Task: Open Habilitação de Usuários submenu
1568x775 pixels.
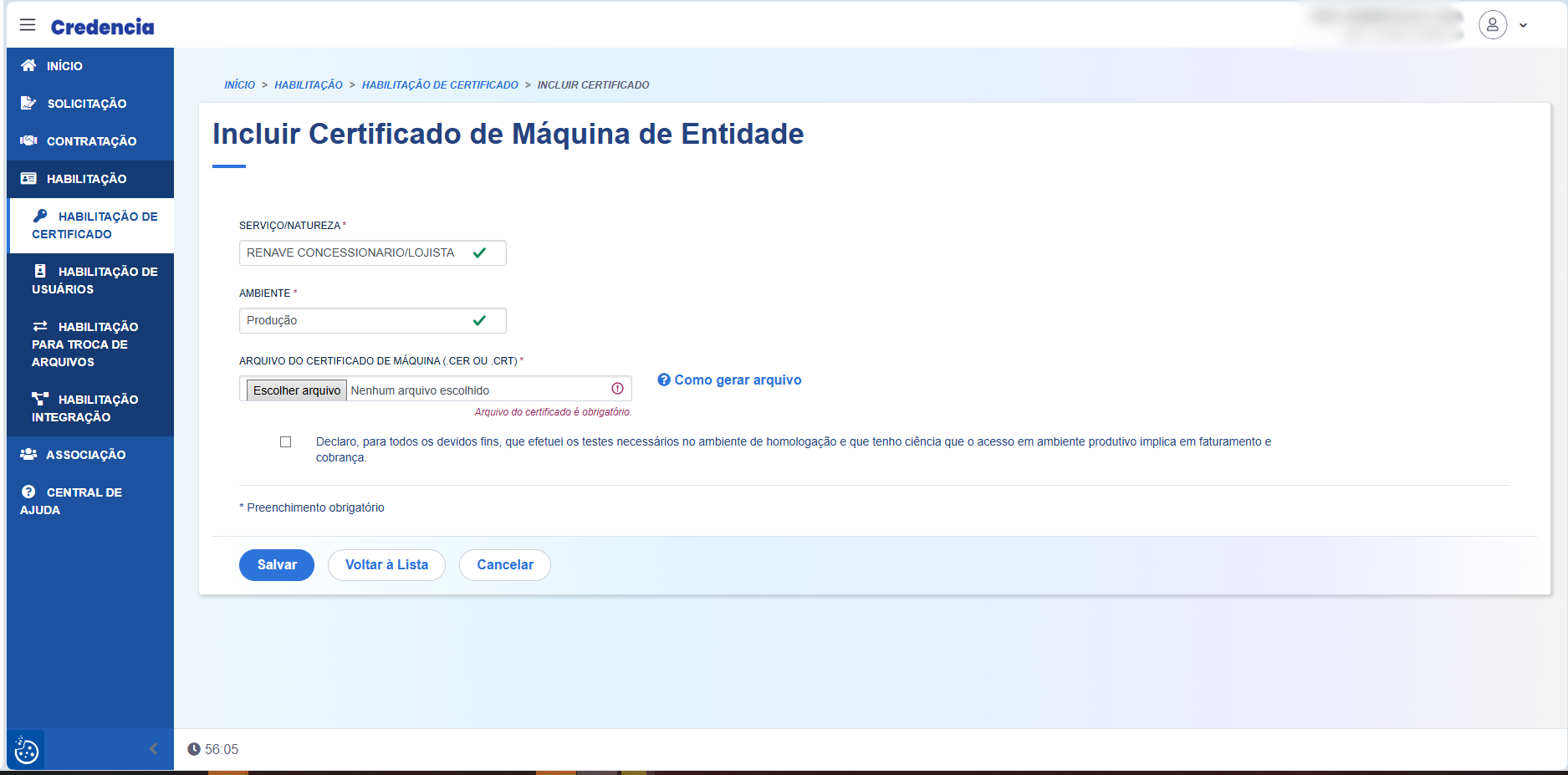Action: [90, 280]
